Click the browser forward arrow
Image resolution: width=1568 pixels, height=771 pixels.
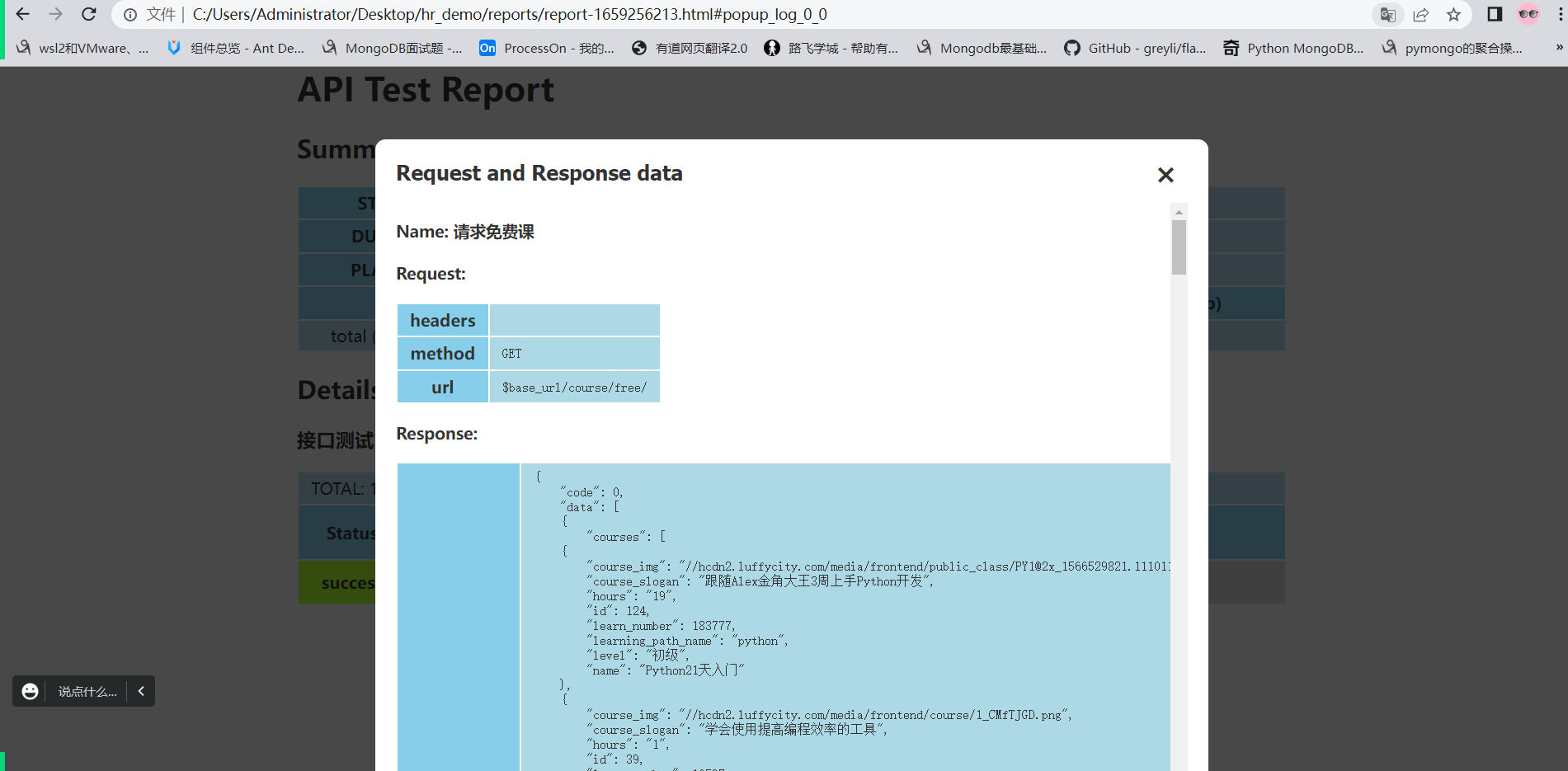click(x=55, y=14)
